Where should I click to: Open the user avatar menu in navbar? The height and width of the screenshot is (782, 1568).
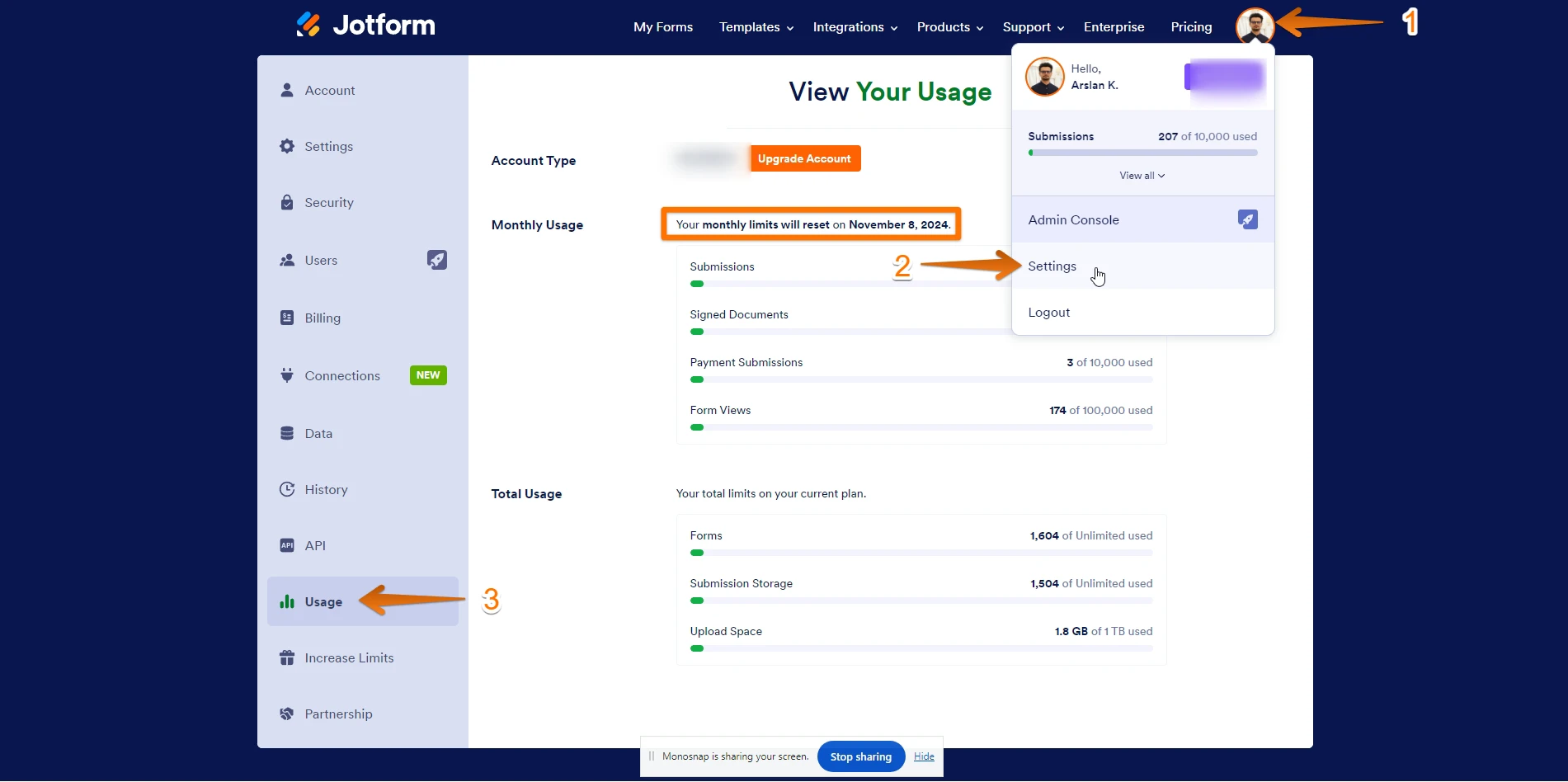point(1254,26)
